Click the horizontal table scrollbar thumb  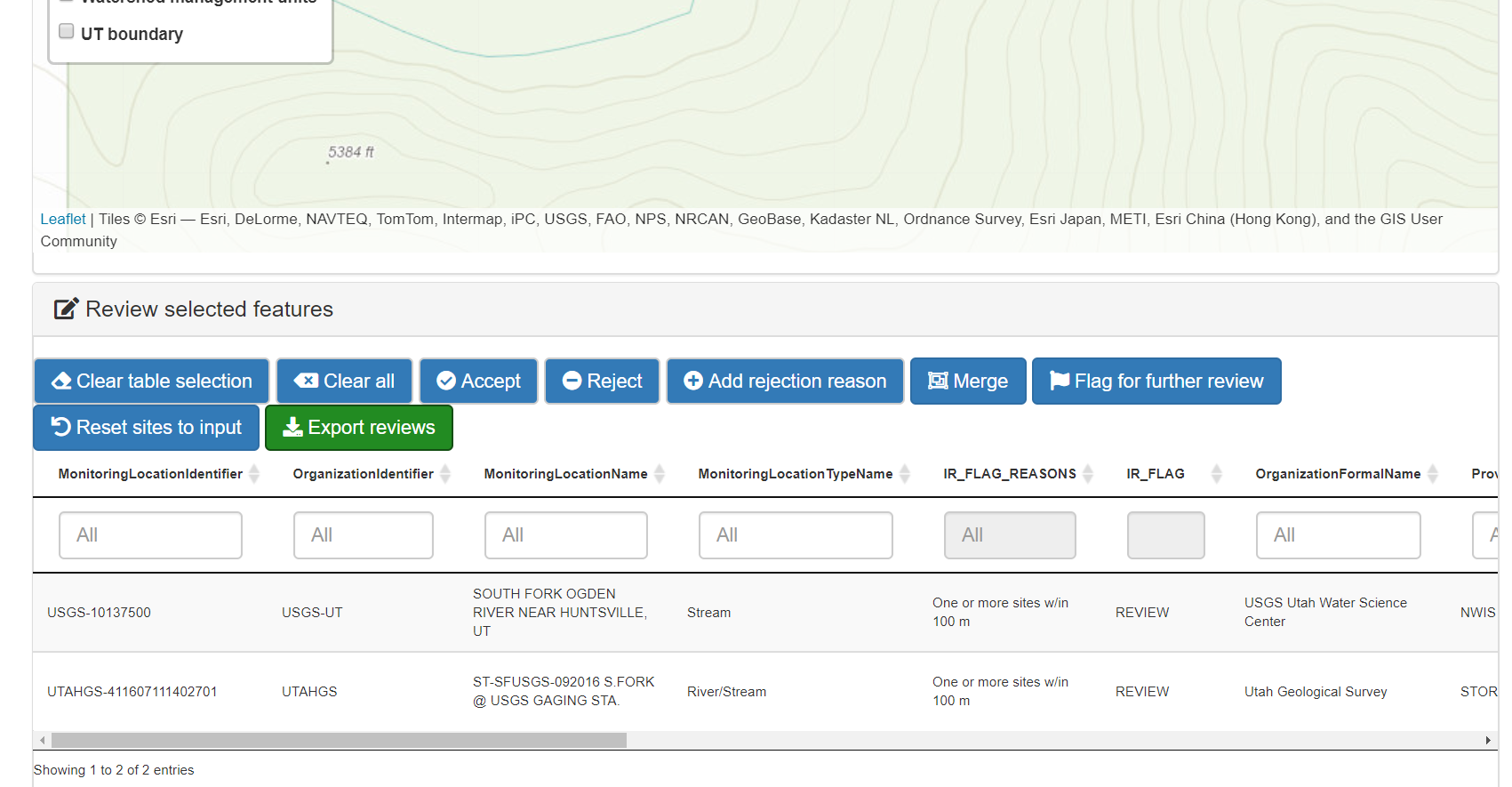tap(338, 741)
